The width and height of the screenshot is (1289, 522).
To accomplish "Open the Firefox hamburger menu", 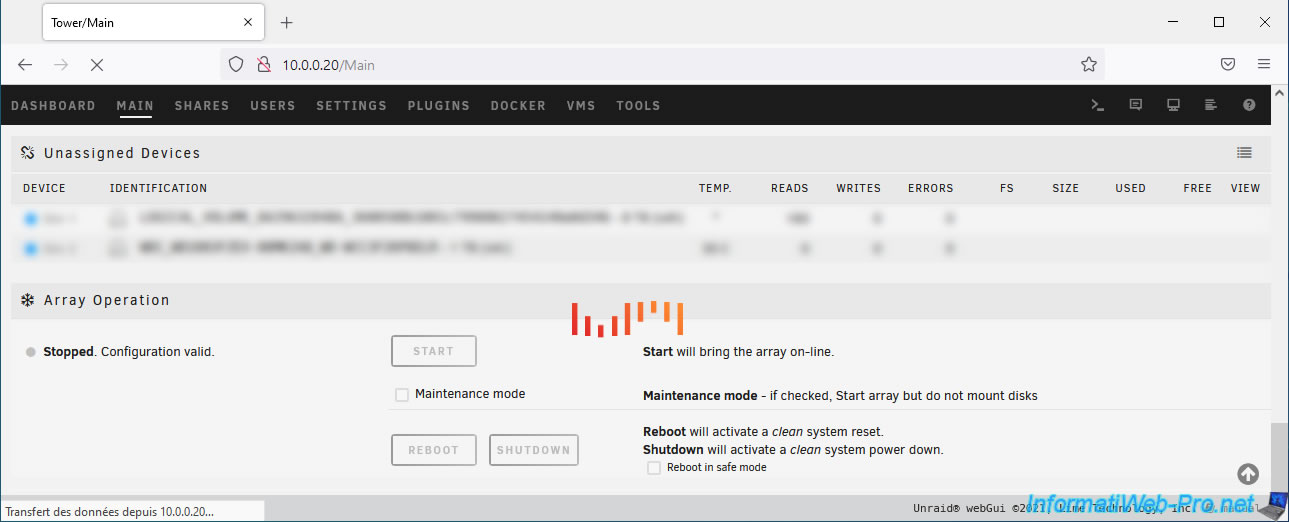I will (x=1264, y=64).
